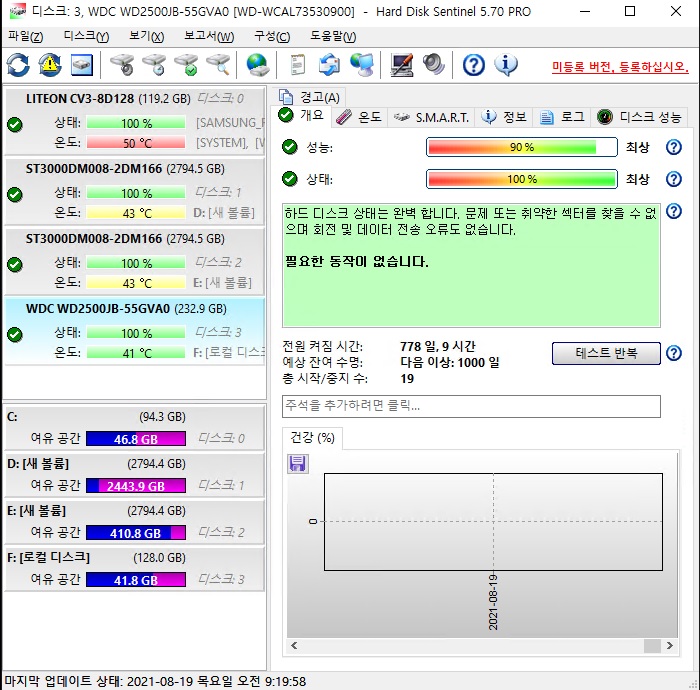Click the help icon next to 테스트 반복
This screenshot has height=690, width=700.
tap(674, 353)
